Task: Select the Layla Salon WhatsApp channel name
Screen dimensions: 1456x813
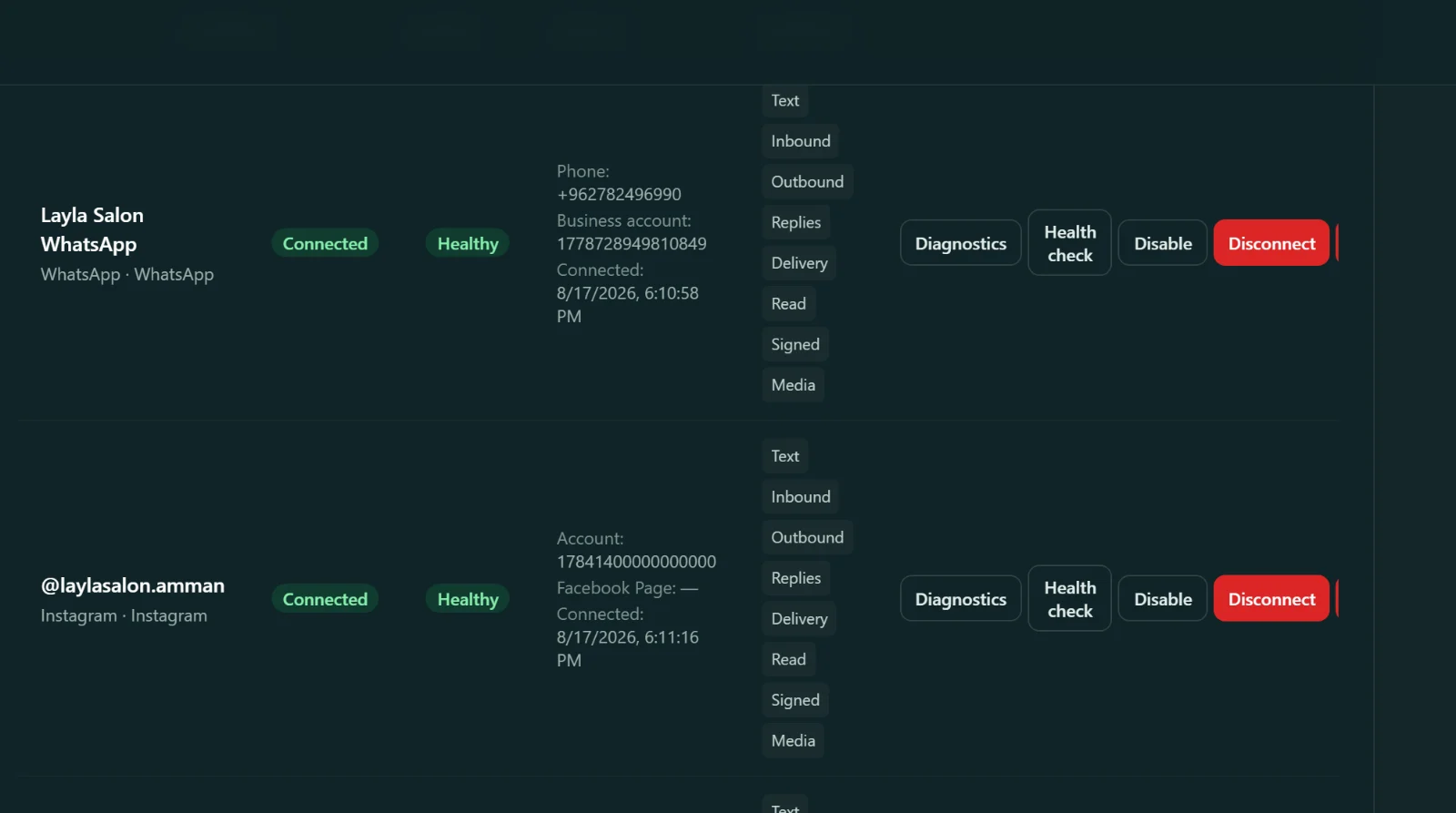Action: tap(92, 229)
